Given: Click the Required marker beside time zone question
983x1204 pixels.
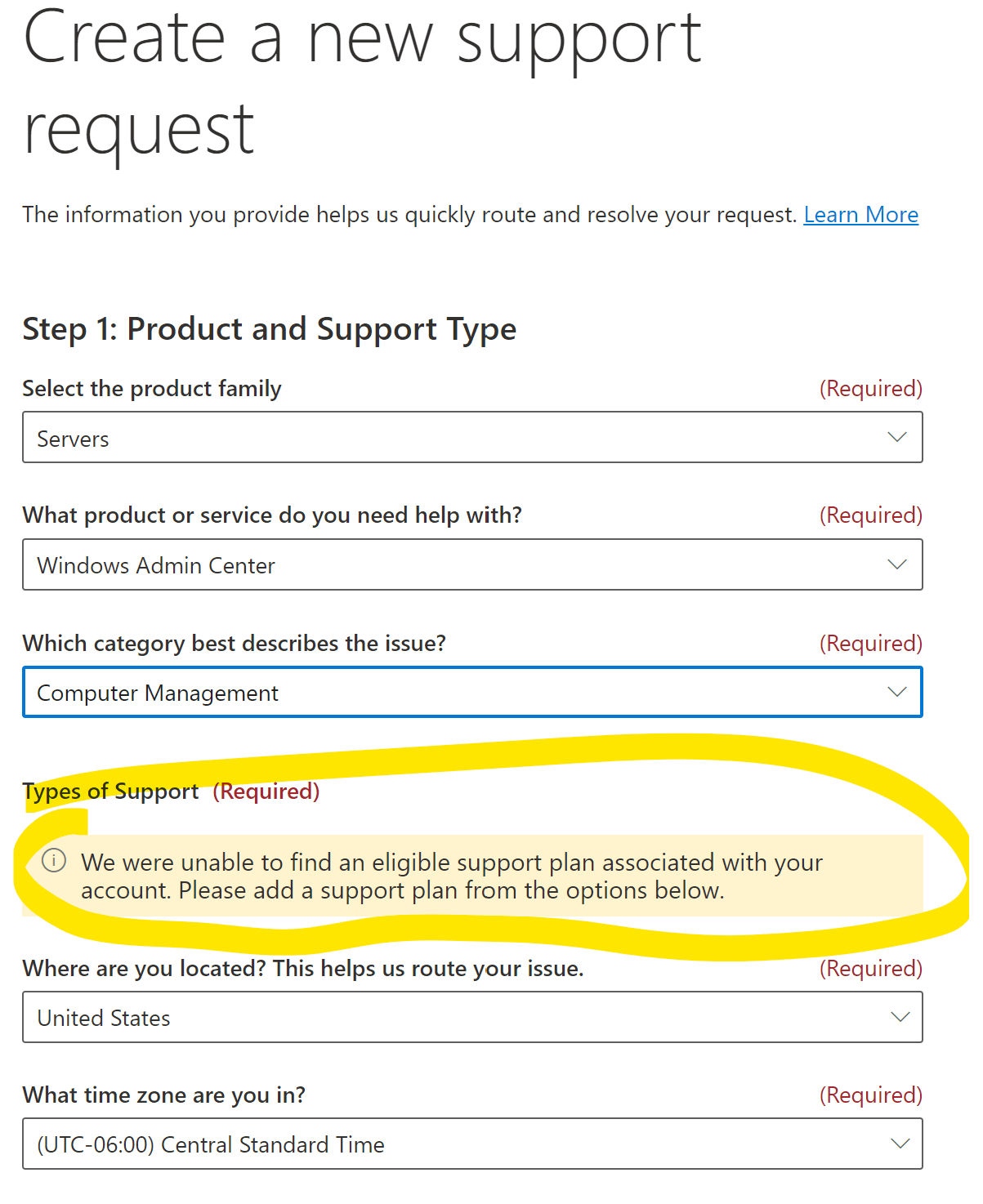Looking at the screenshot, I should click(871, 1095).
